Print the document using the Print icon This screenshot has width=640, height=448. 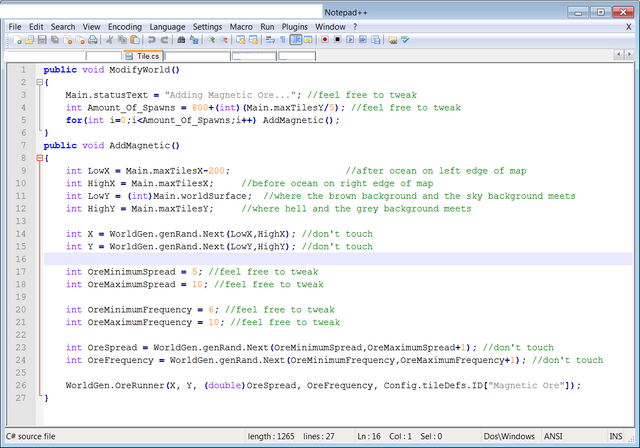(93, 40)
